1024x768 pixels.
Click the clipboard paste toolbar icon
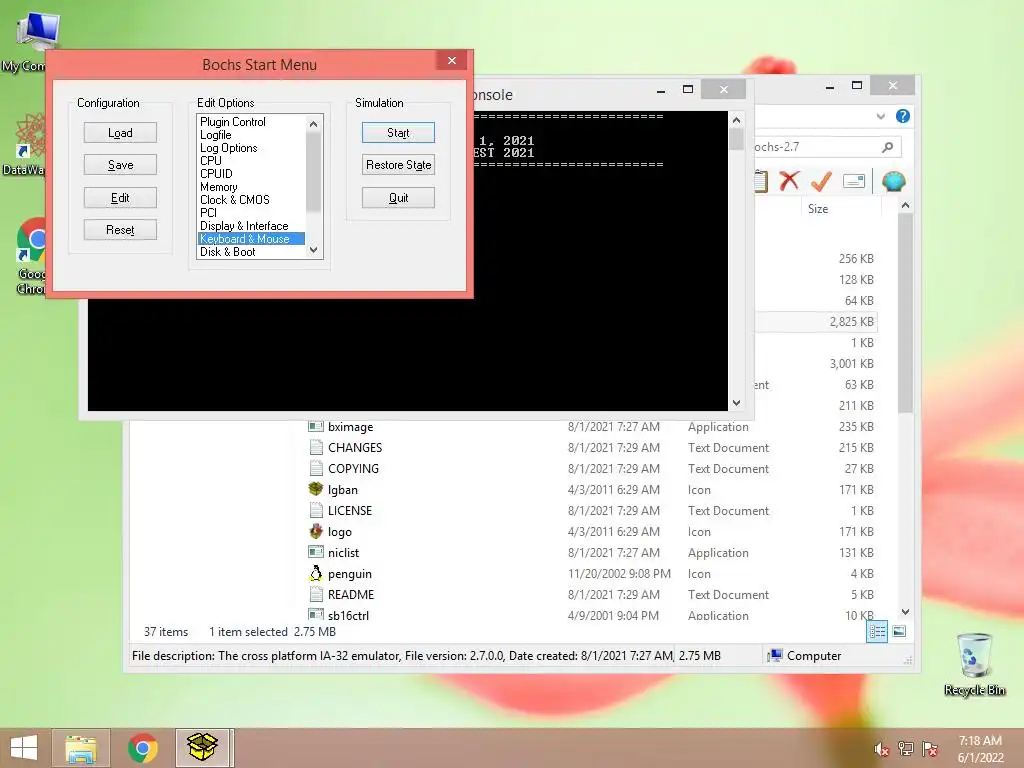coord(761,181)
